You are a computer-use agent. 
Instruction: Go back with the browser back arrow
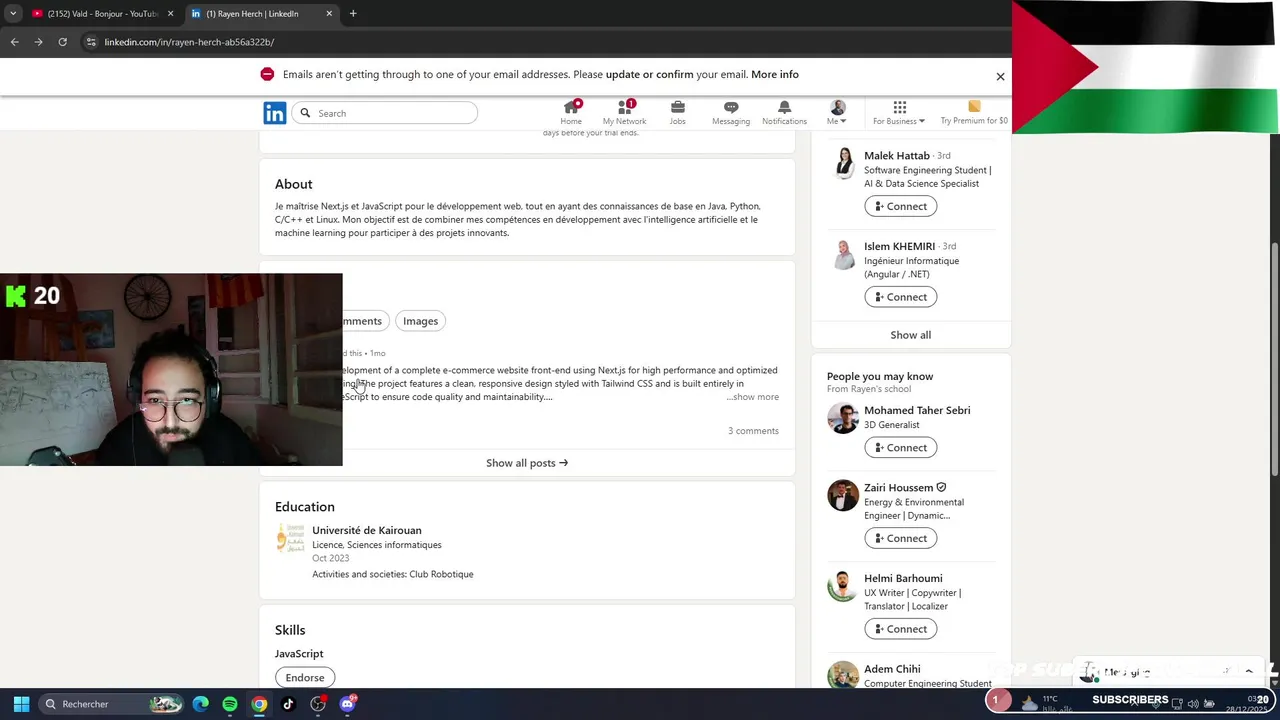point(14,42)
